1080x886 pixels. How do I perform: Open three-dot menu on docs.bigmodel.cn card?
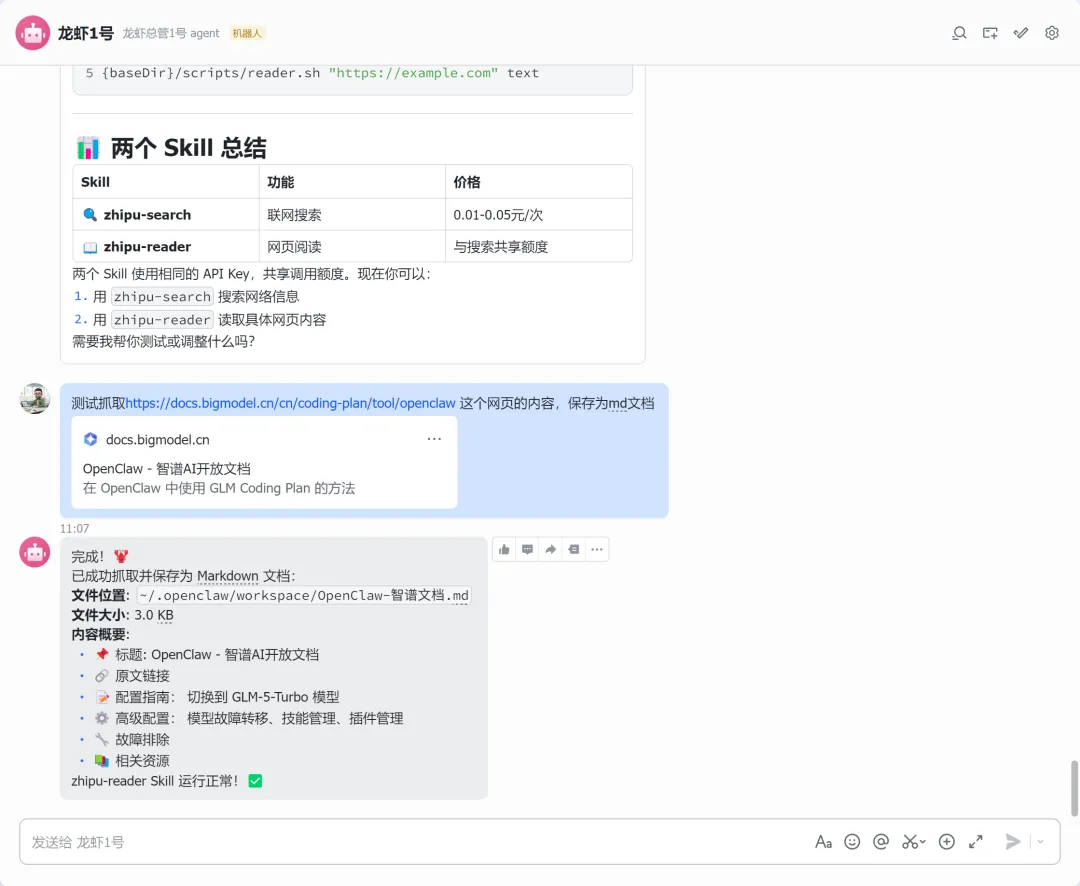[434, 439]
